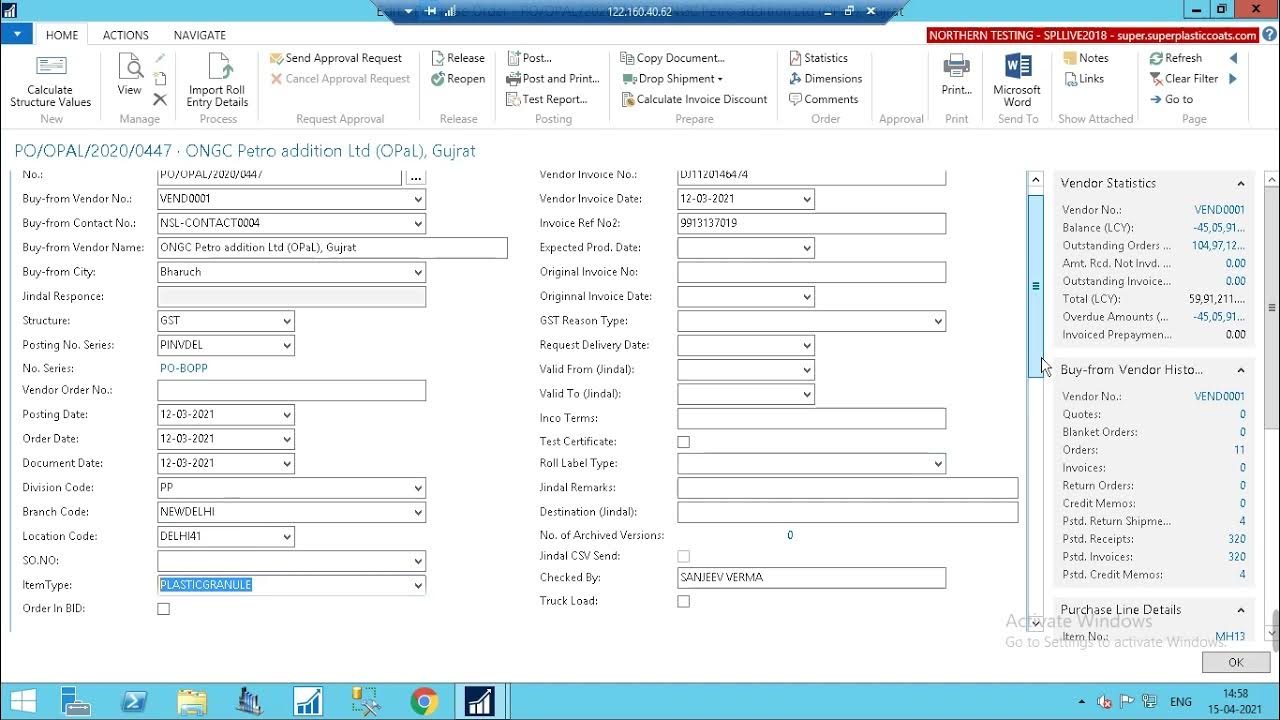Screen dimensions: 1280x720
Task: Expand ItemType dropdown
Action: (418, 585)
